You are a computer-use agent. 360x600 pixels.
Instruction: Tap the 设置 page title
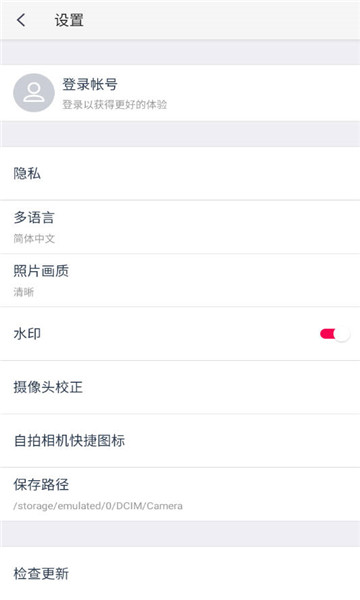pos(69,20)
